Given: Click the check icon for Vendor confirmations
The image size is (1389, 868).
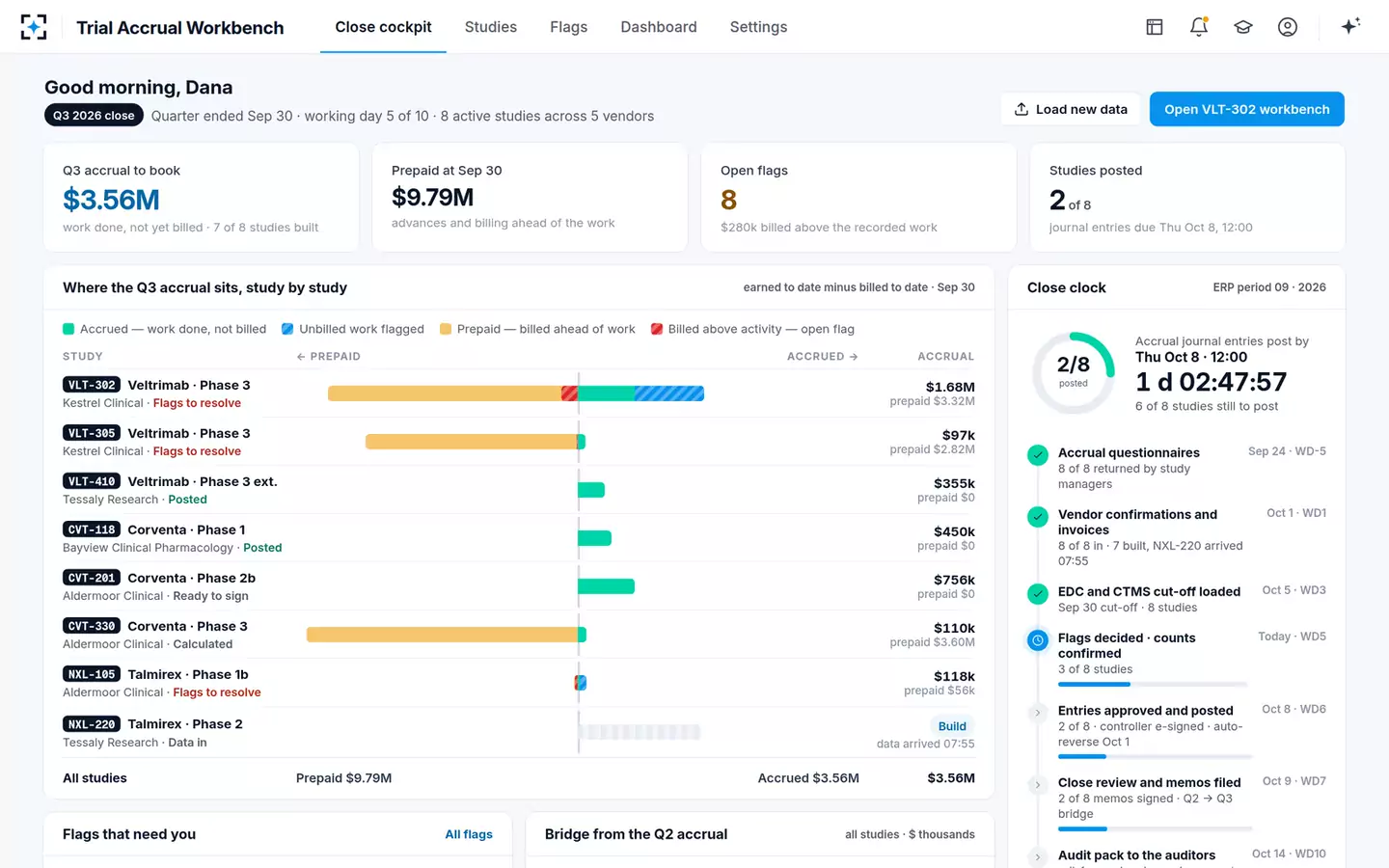Looking at the screenshot, I should pos(1038,516).
